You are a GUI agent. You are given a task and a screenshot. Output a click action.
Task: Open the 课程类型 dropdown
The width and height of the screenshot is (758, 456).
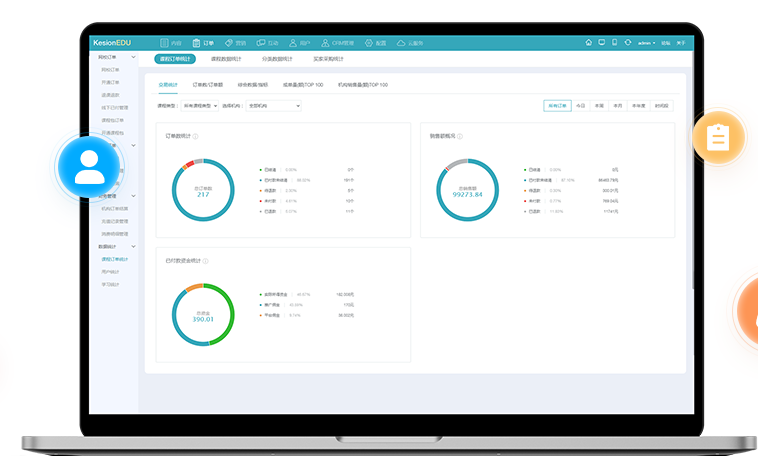click(198, 105)
